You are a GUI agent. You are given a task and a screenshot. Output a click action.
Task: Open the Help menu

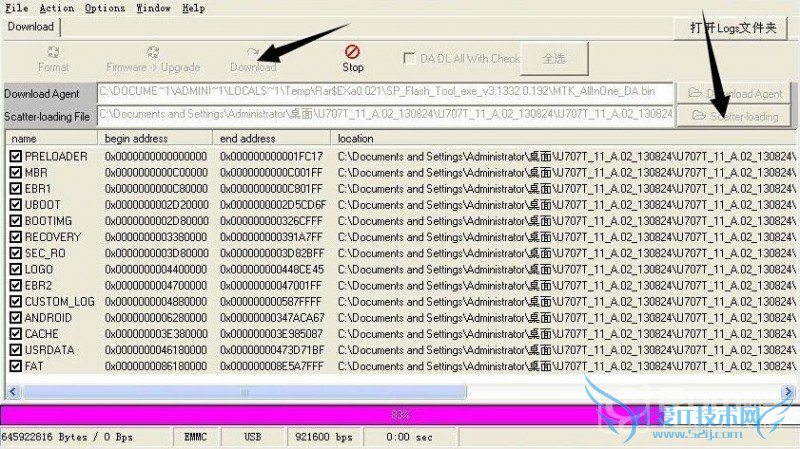(x=193, y=8)
